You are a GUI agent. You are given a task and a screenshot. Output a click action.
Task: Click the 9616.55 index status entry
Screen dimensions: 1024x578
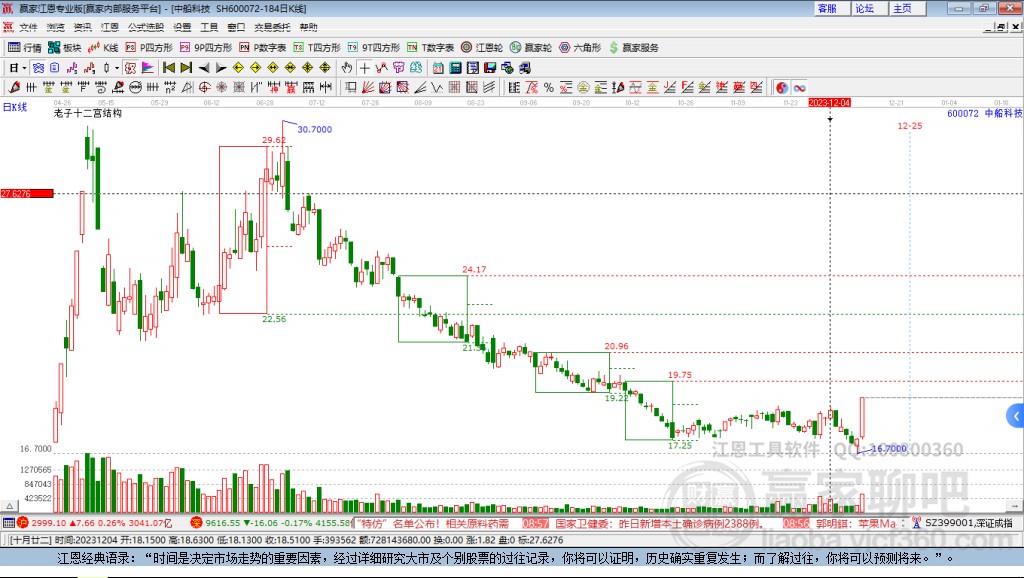coord(272,523)
